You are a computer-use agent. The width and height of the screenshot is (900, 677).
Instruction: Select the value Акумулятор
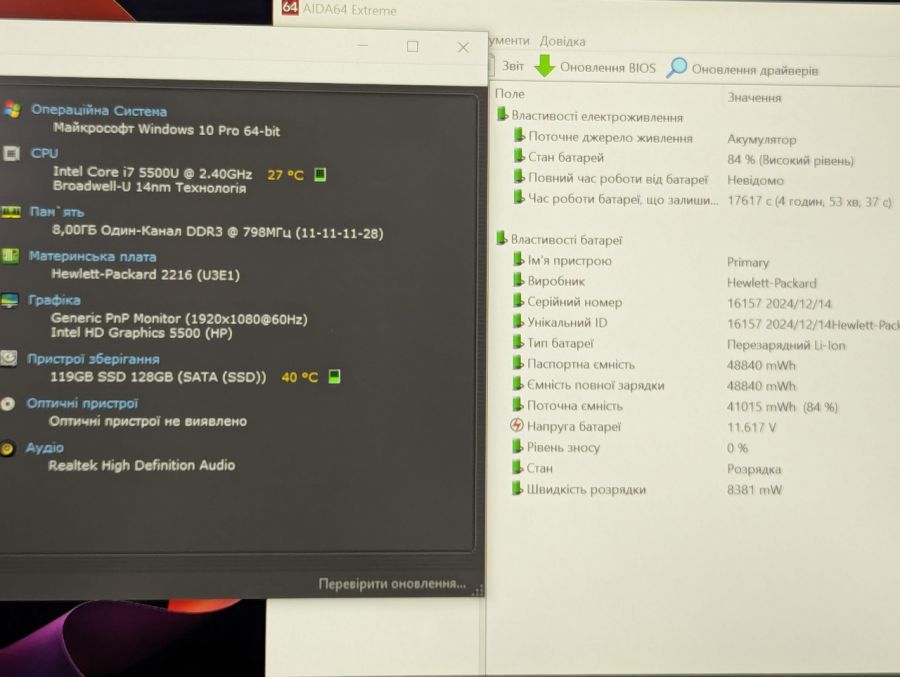(762, 140)
